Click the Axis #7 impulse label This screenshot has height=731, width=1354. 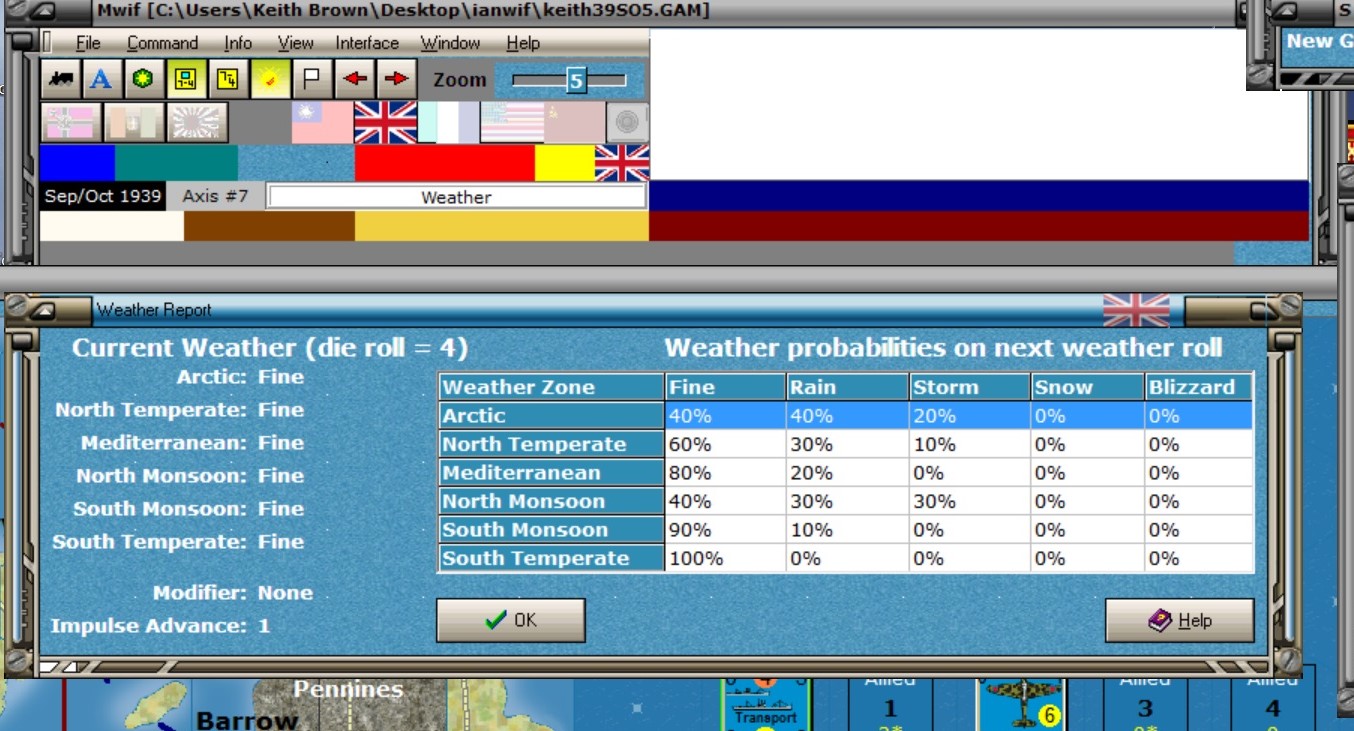(215, 196)
